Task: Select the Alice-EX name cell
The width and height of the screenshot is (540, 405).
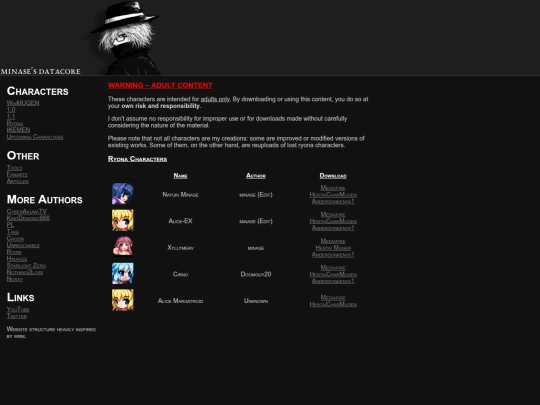Action: [180, 221]
